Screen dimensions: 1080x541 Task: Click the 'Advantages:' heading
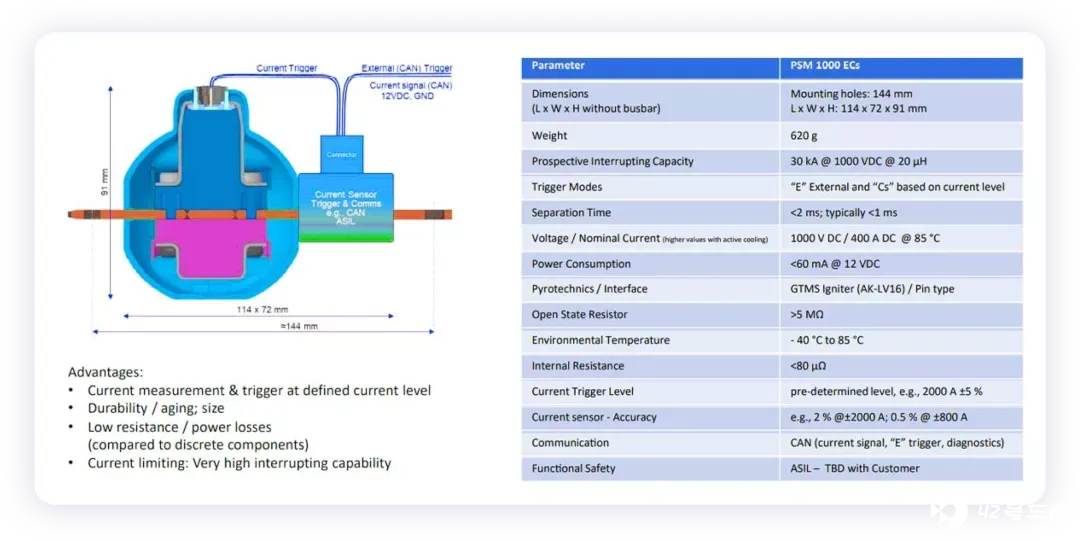point(105,372)
